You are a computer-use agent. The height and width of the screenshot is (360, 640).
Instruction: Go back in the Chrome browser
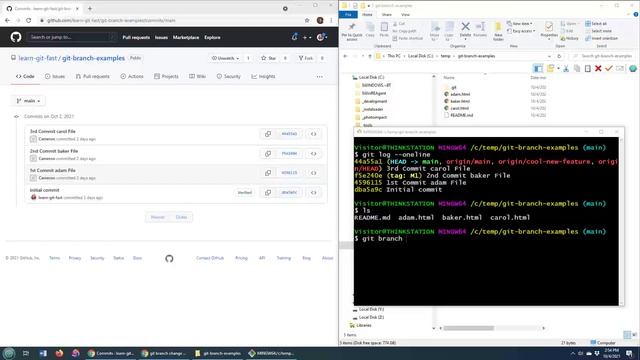pos(7,20)
